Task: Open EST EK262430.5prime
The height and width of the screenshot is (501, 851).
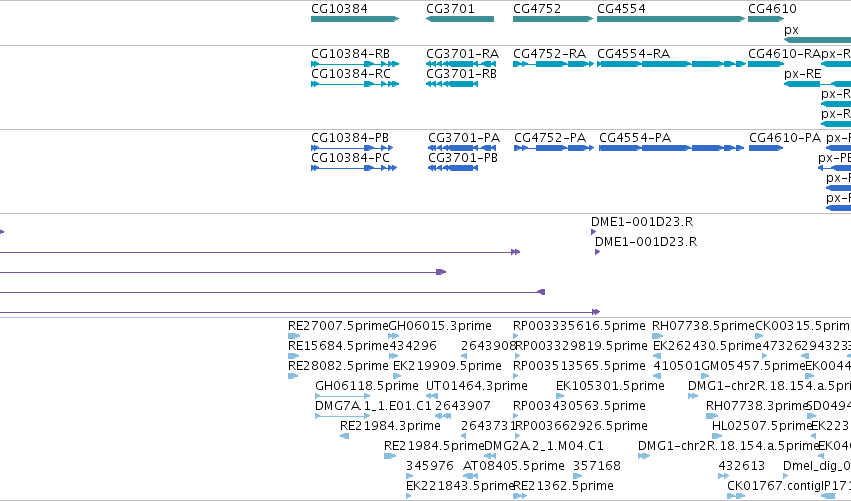Action: pos(707,346)
